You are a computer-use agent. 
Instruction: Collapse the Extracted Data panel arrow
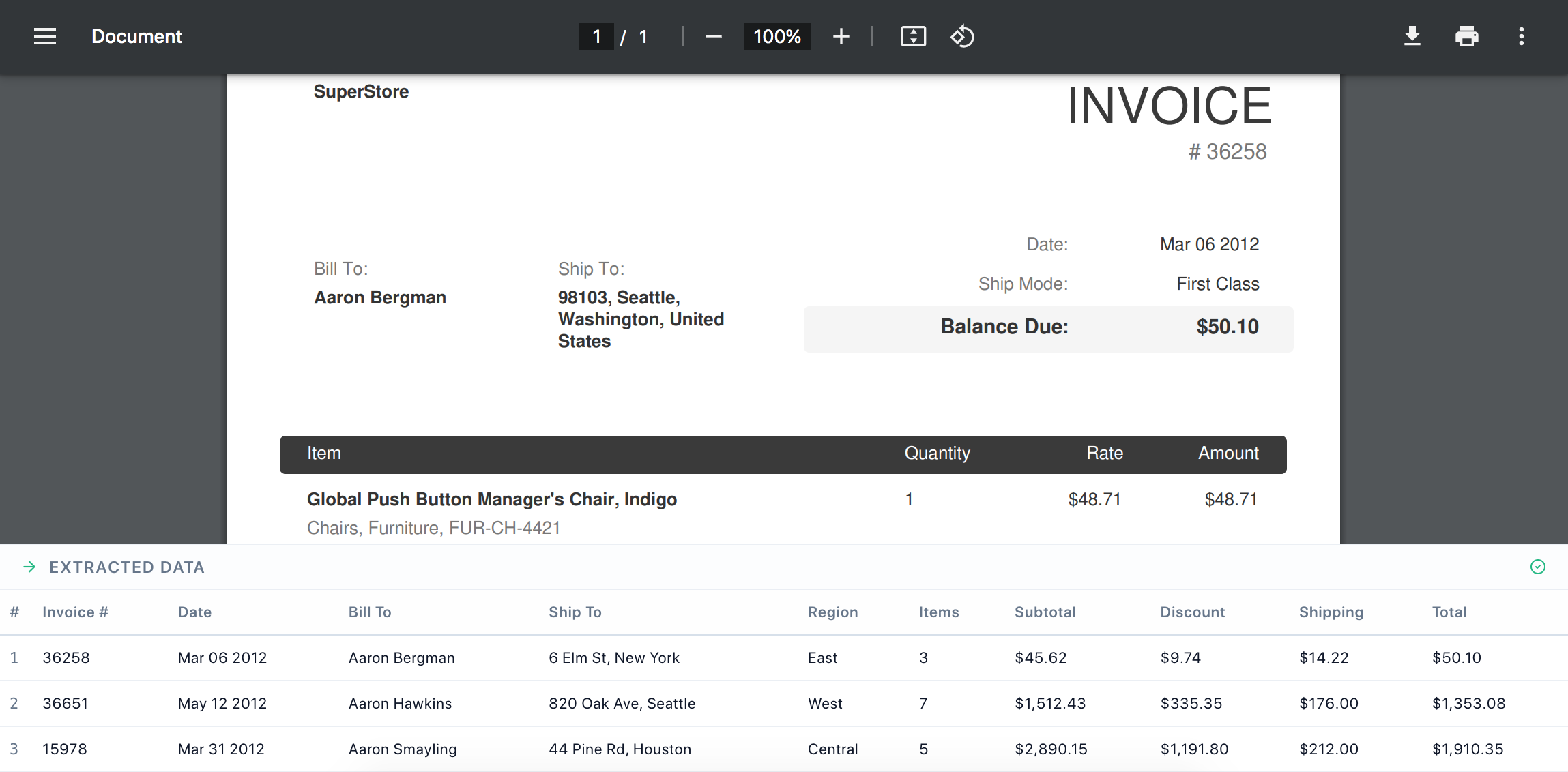(x=29, y=567)
